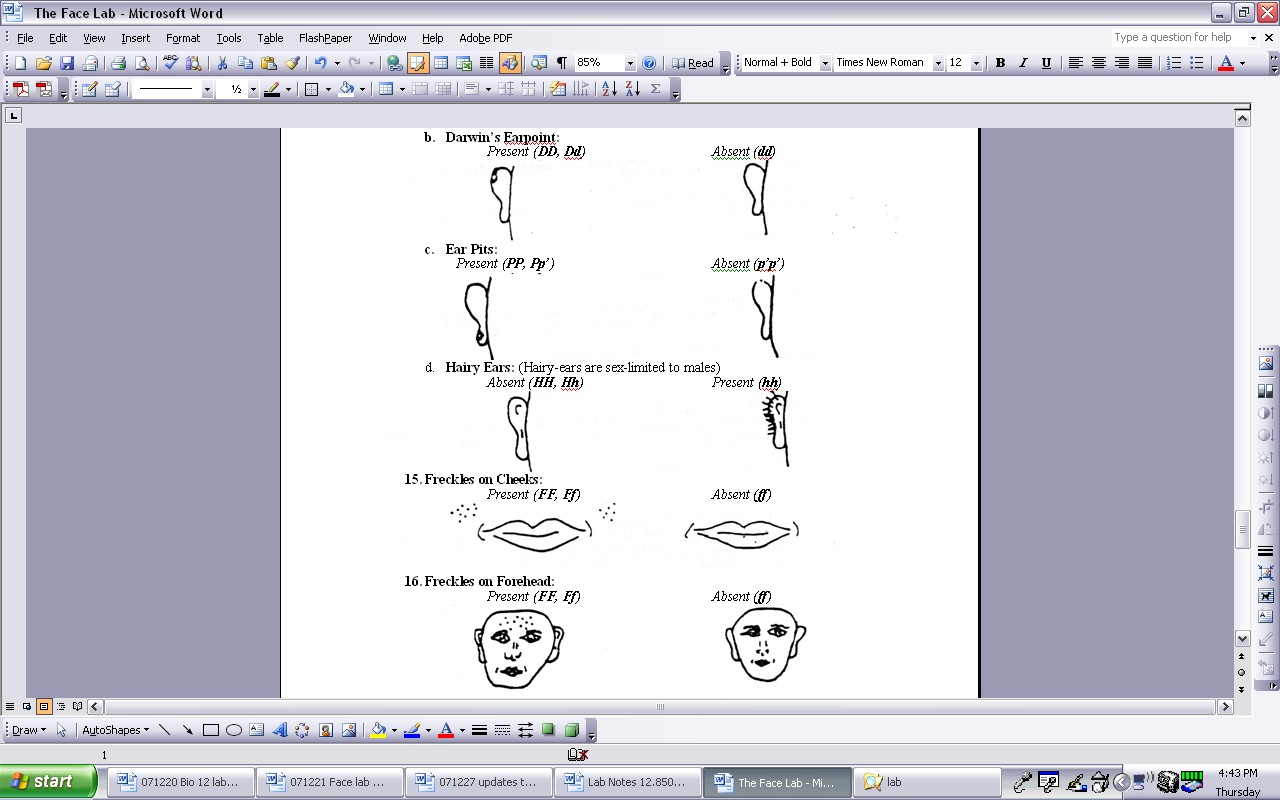Click the Sort Ascending icon

[x=609, y=89]
